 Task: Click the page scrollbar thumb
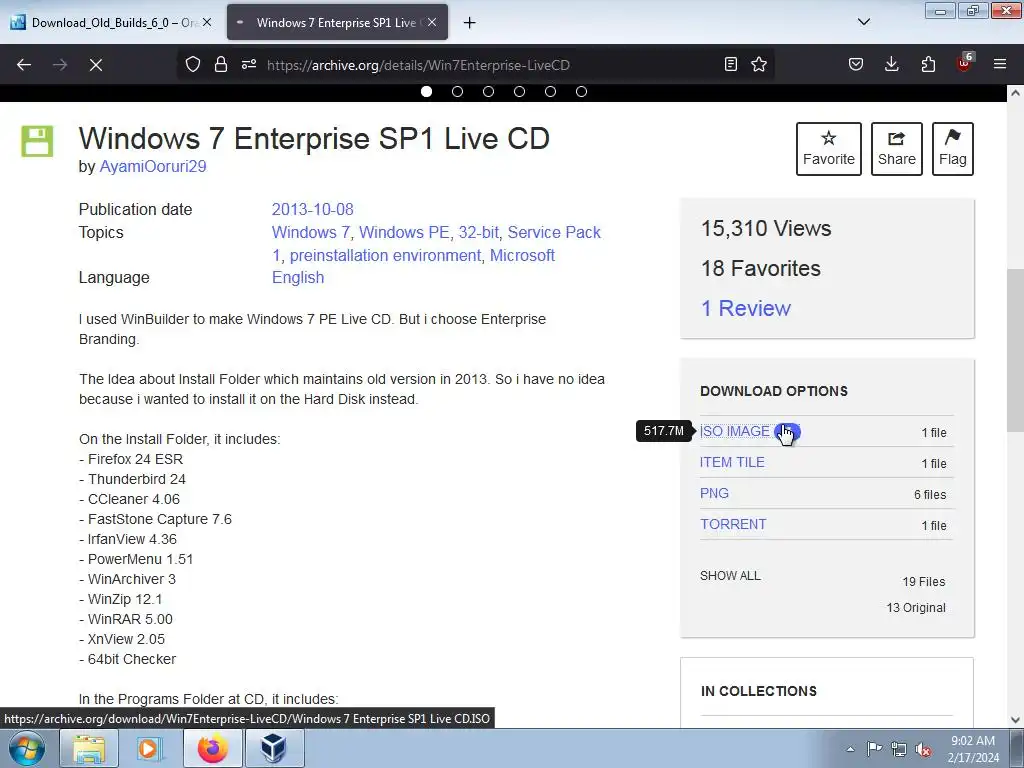point(1015,350)
